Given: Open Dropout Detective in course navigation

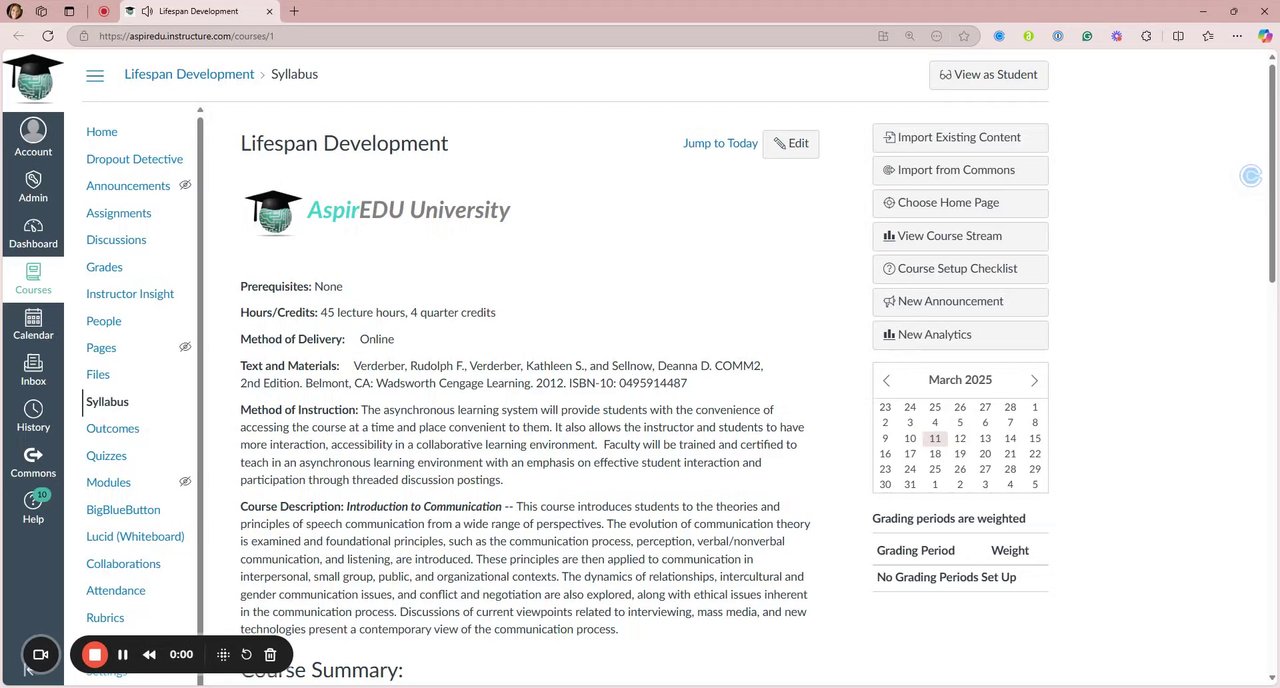Looking at the screenshot, I should point(135,159).
